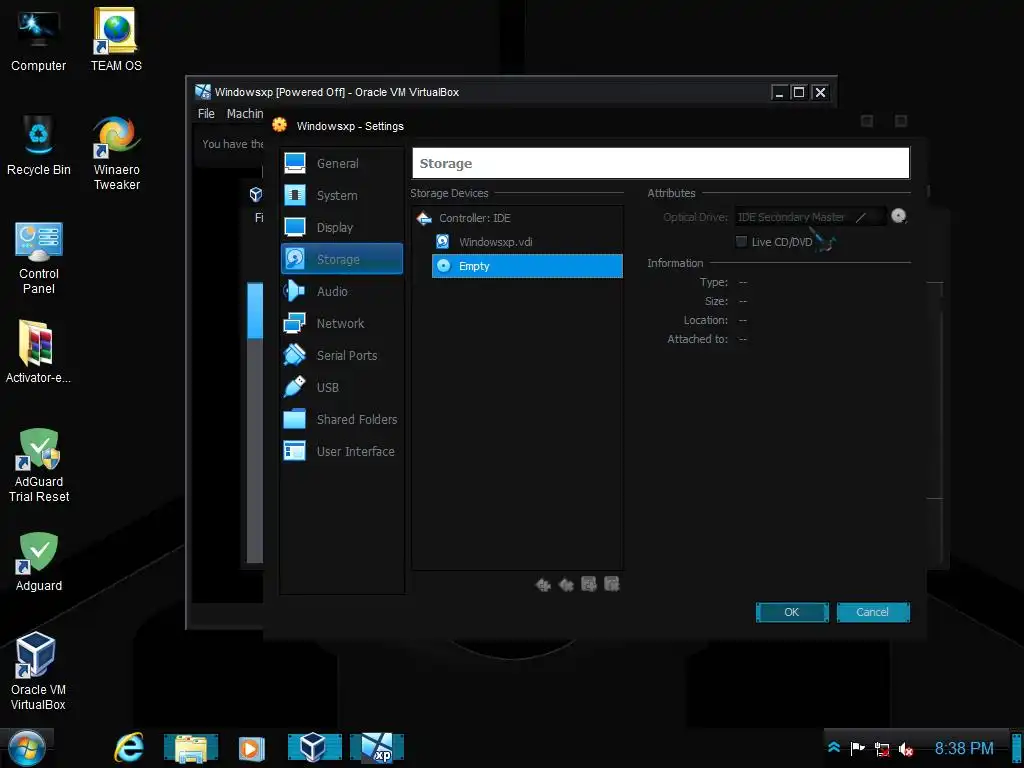This screenshot has height=768, width=1024.
Task: Launch Internet Explorer from the taskbar
Action: click(x=129, y=747)
